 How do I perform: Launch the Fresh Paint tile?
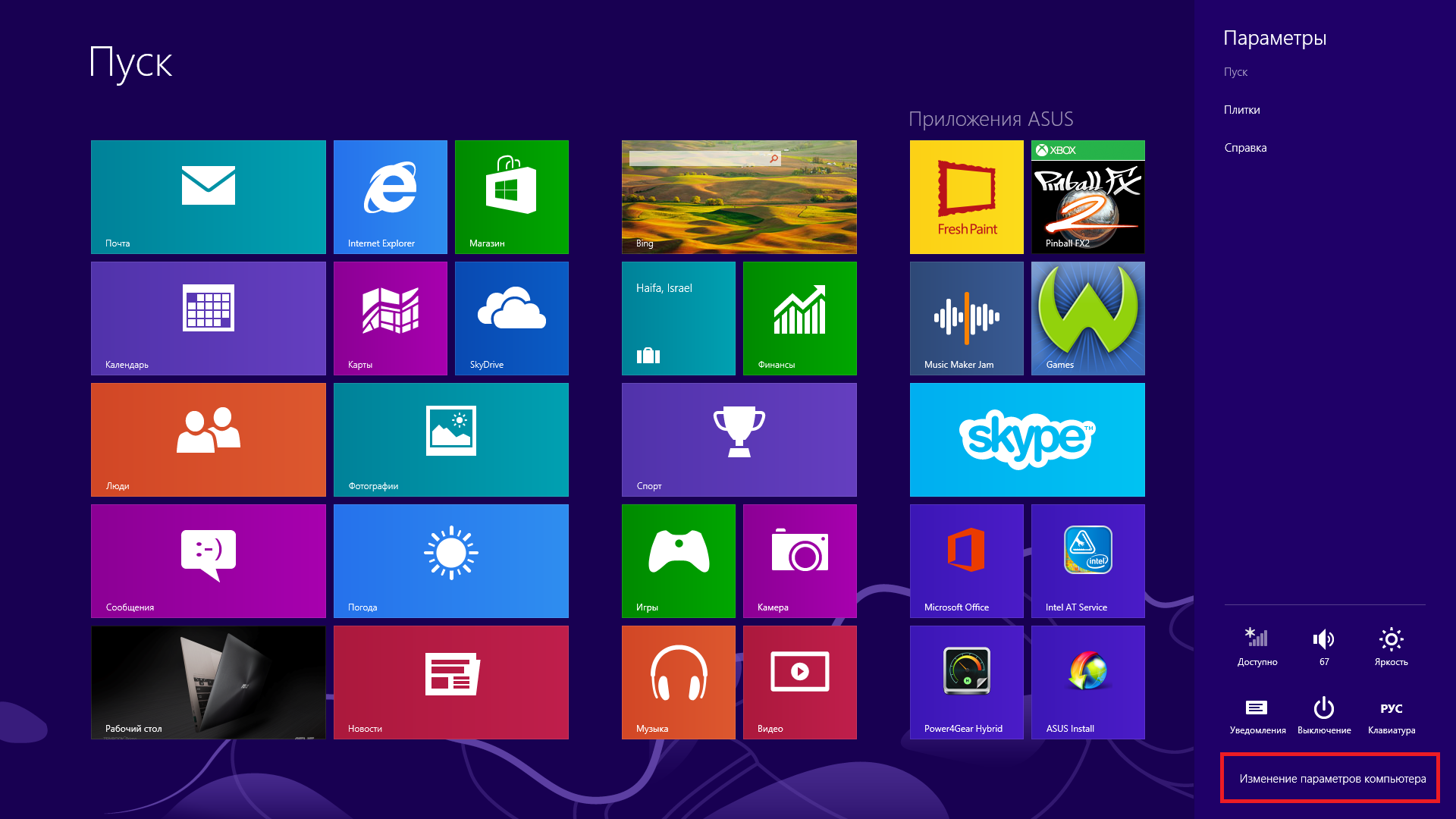967,197
